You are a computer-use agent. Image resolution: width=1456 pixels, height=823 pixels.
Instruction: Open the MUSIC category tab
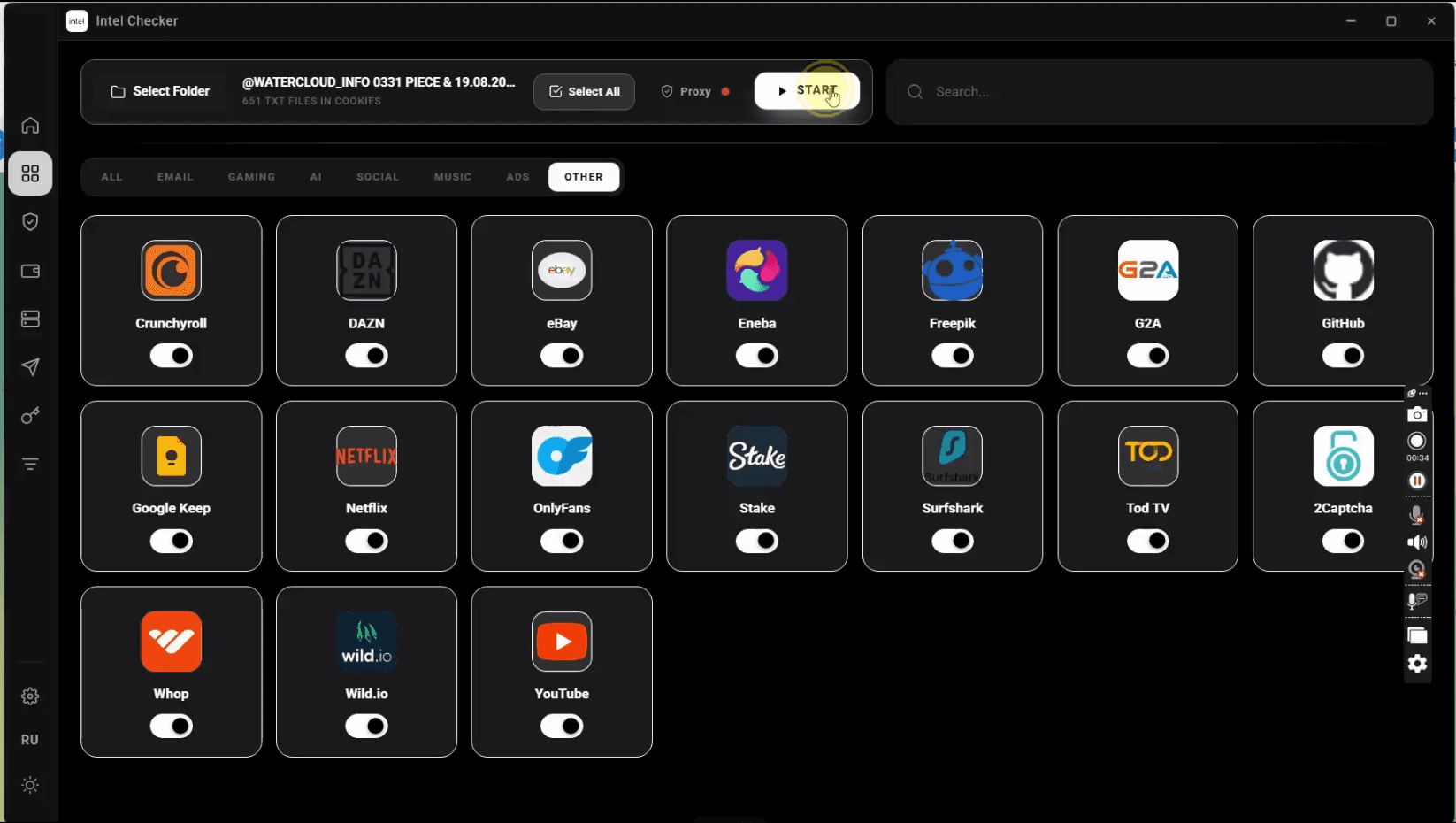click(453, 177)
